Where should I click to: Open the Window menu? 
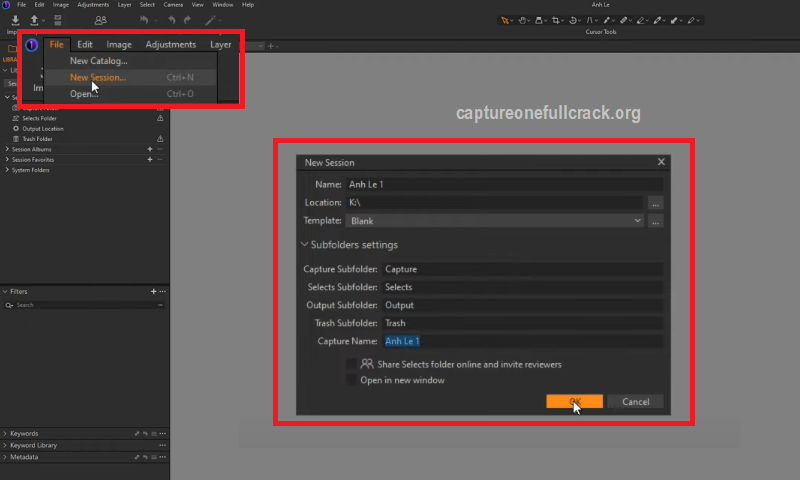tap(222, 5)
